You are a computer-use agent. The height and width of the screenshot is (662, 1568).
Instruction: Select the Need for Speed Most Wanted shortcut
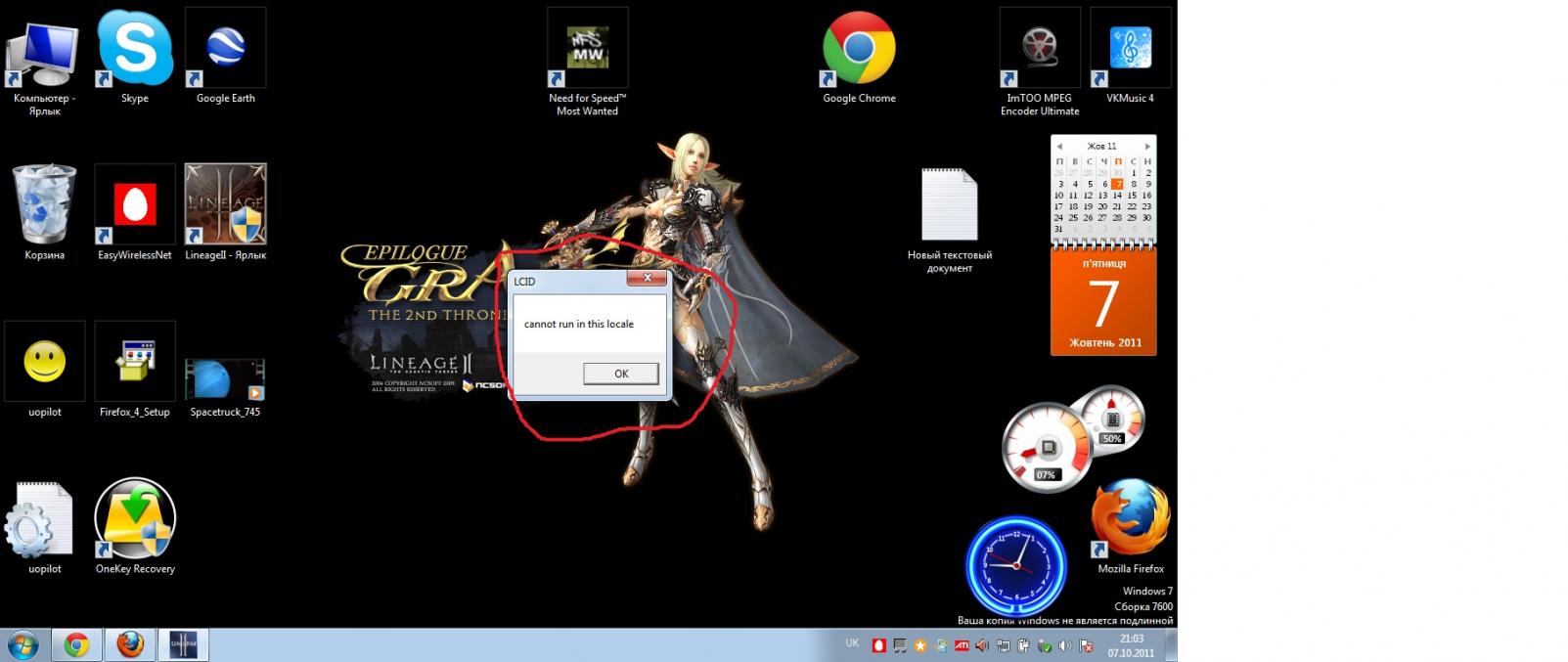click(587, 64)
